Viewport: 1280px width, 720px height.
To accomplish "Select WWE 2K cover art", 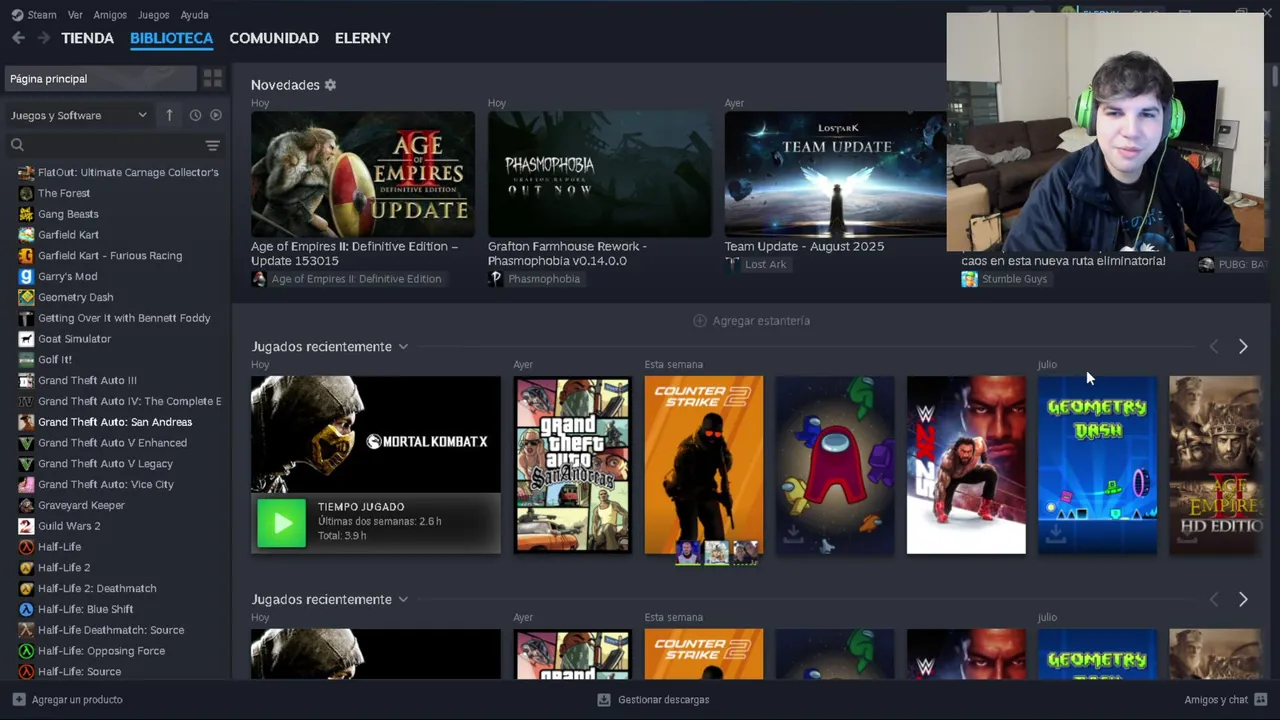I will (966, 465).
